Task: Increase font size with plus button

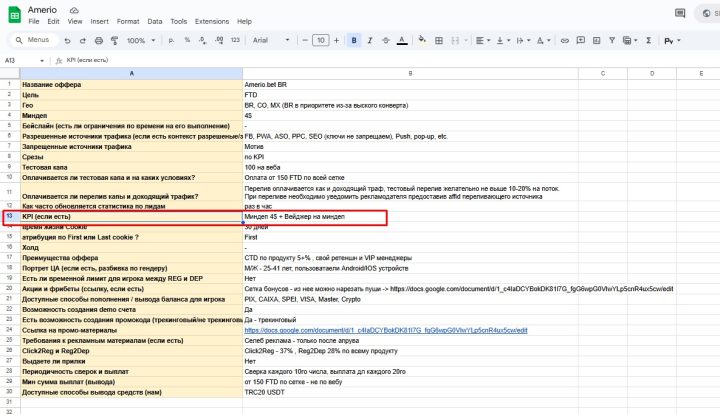Action: point(337,40)
